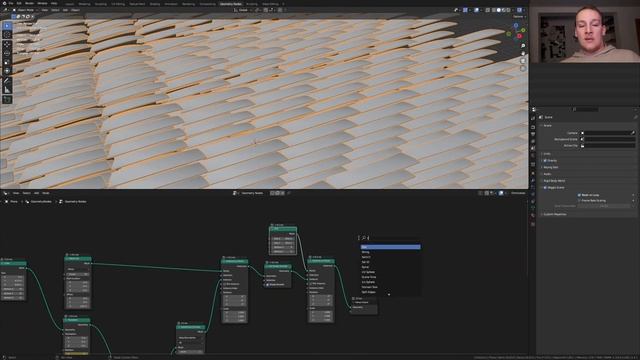Expand the Units panel

point(547,154)
